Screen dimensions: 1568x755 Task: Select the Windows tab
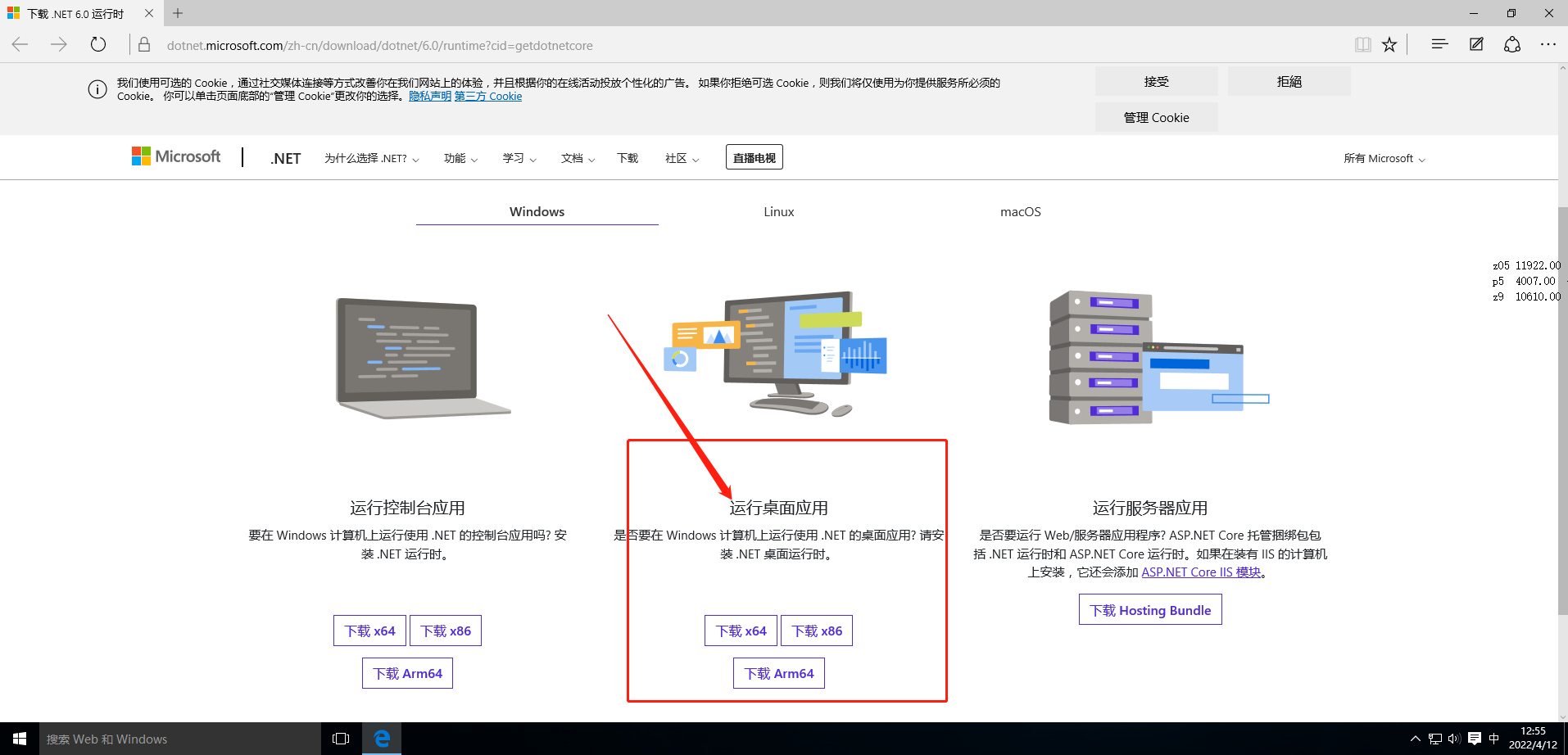pyautogui.click(x=537, y=211)
